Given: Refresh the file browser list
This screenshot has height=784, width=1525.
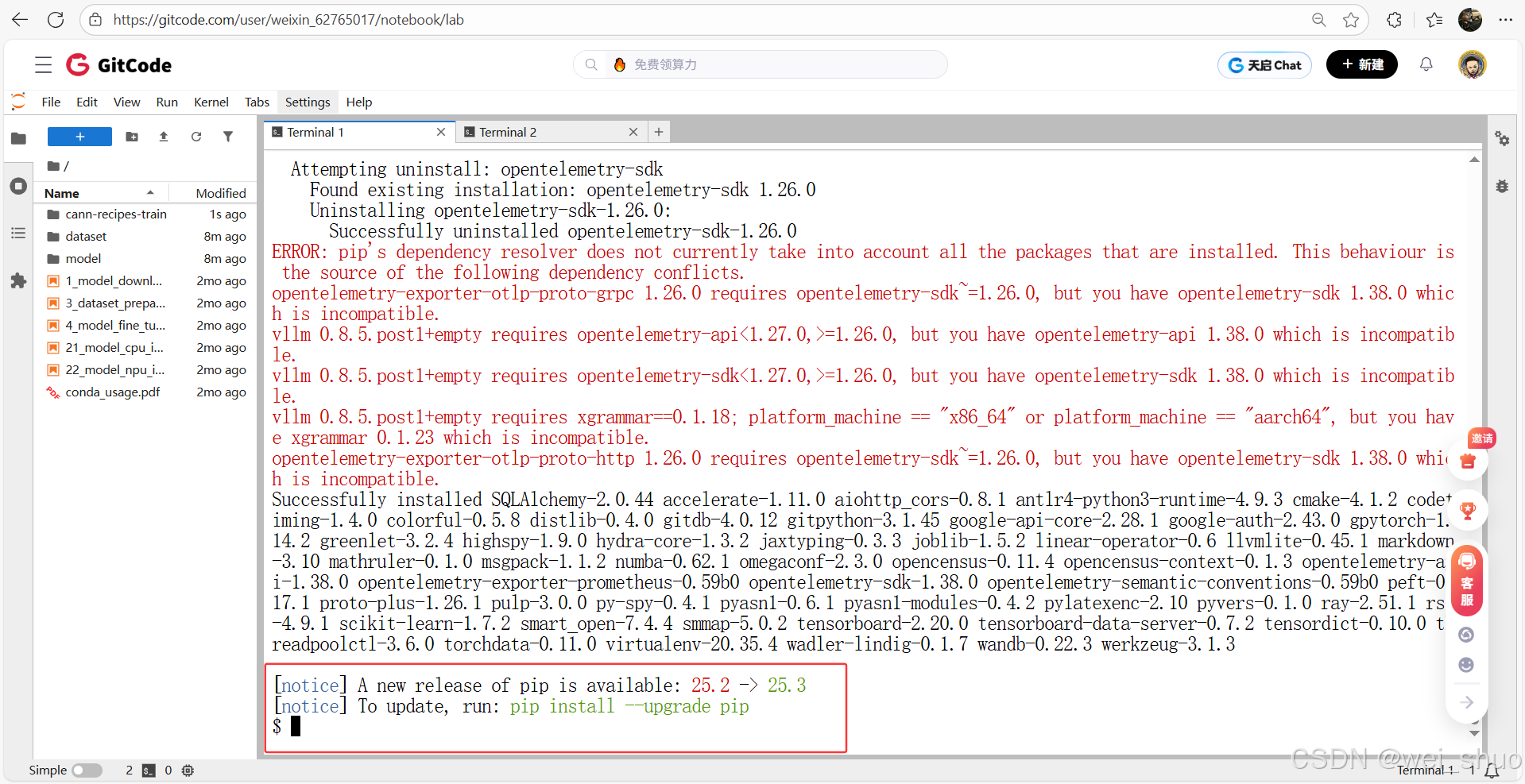Looking at the screenshot, I should coord(196,137).
